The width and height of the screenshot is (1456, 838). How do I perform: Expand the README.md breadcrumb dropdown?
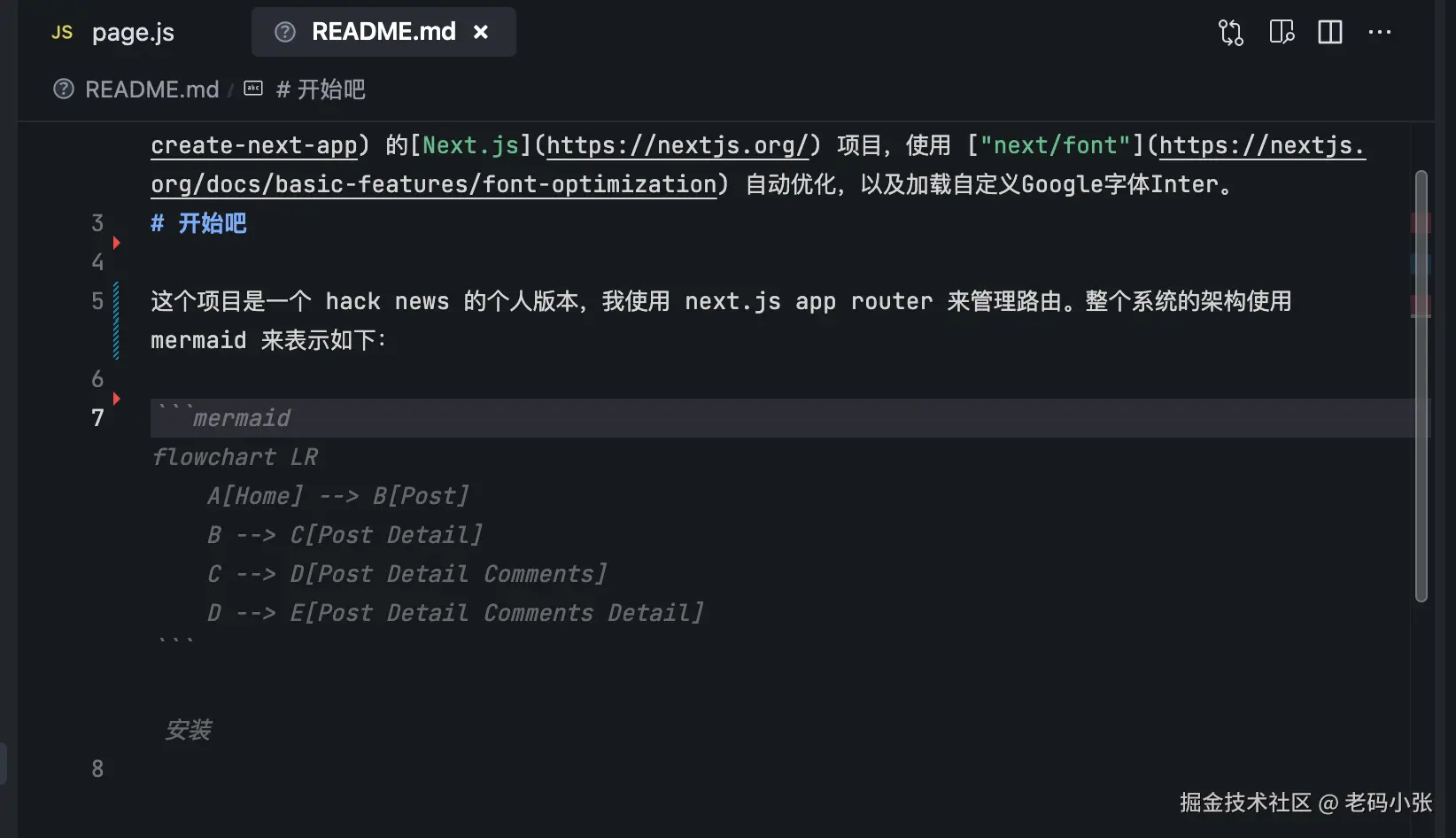[x=151, y=89]
